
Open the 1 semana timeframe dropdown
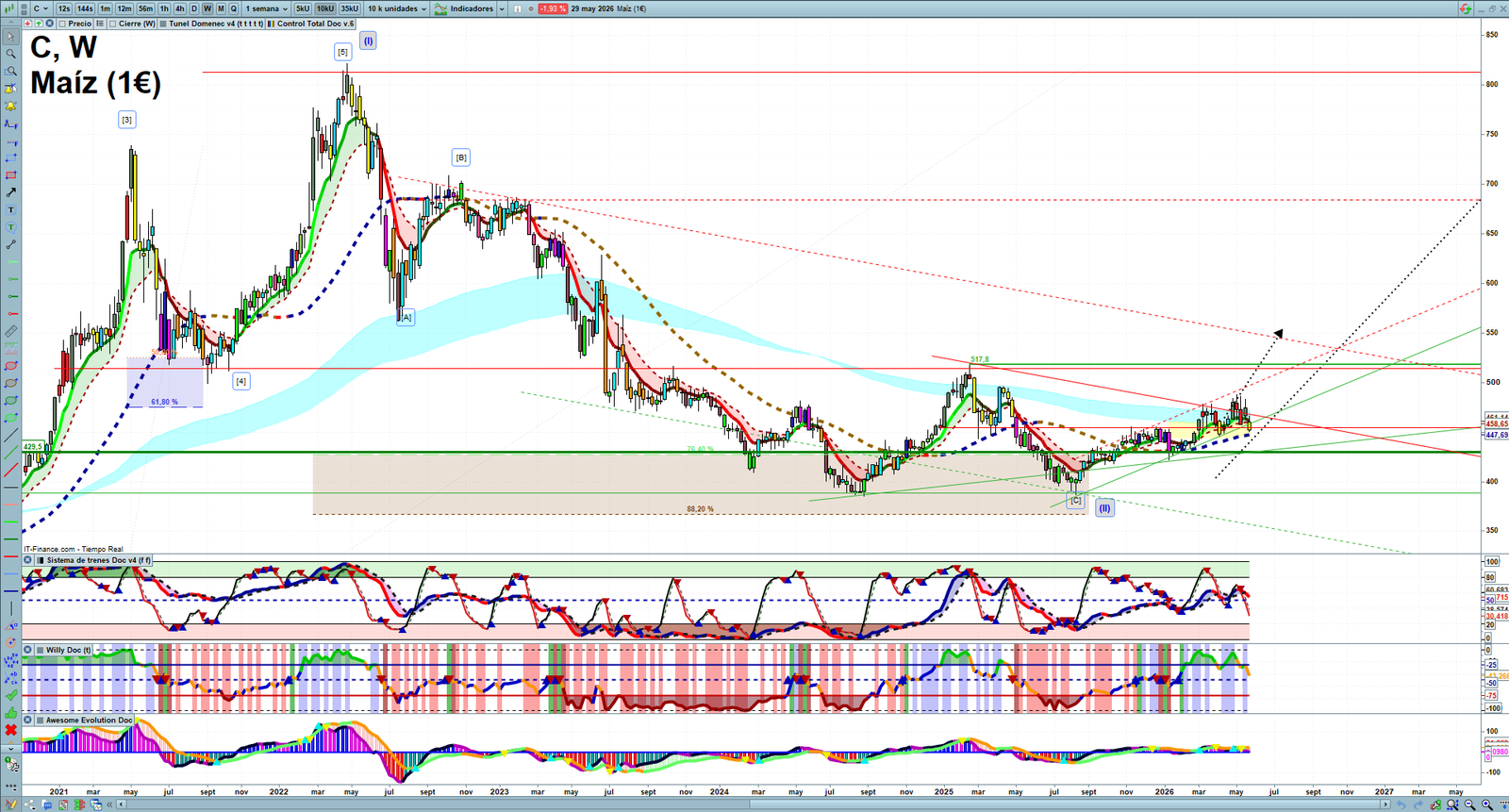pyautogui.click(x=266, y=8)
